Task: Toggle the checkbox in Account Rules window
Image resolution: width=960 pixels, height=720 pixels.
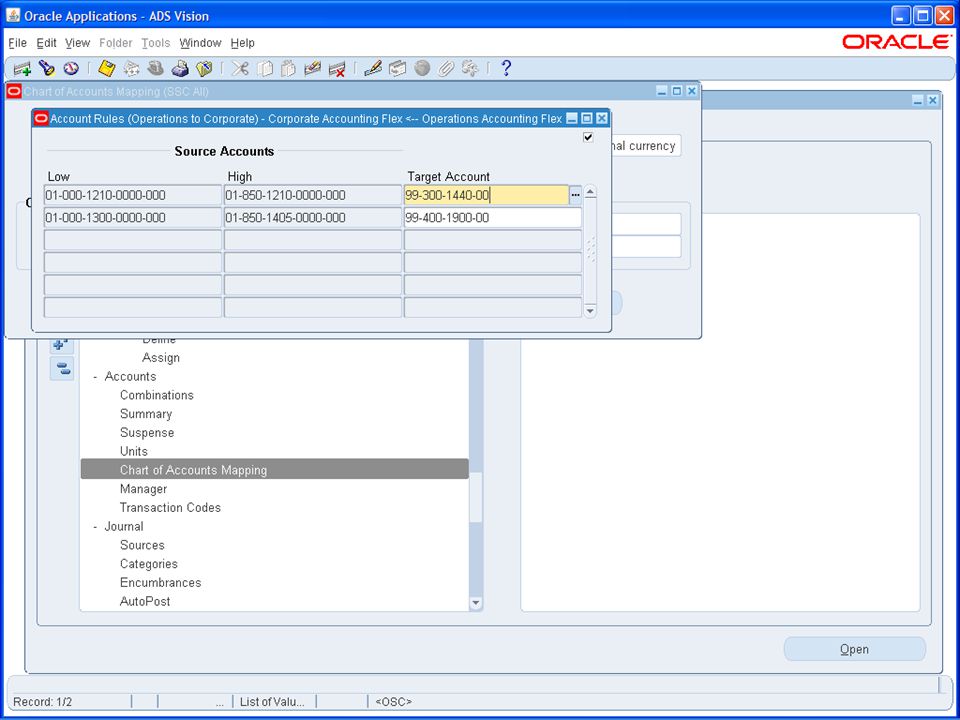Action: click(588, 137)
